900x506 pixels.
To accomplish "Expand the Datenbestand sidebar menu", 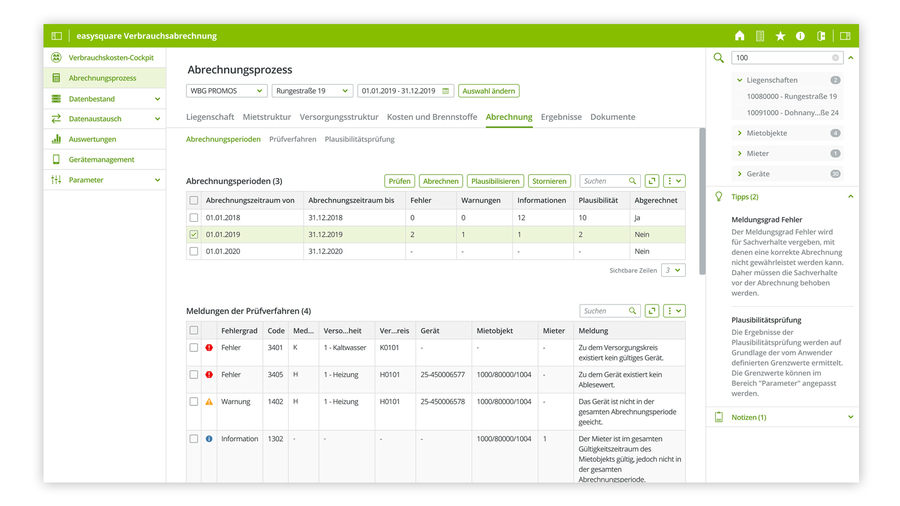I will click(157, 99).
